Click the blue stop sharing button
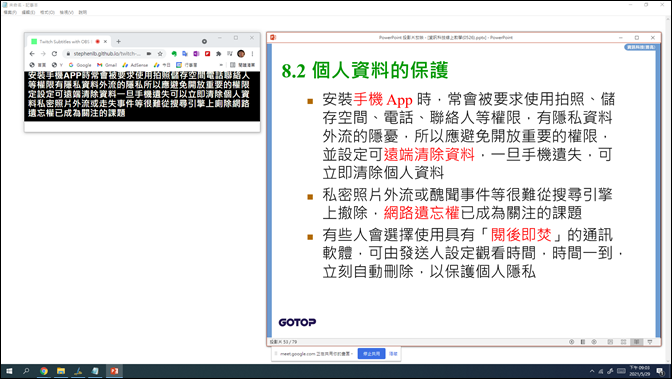Image resolution: width=672 pixels, height=379 pixels. coord(371,354)
